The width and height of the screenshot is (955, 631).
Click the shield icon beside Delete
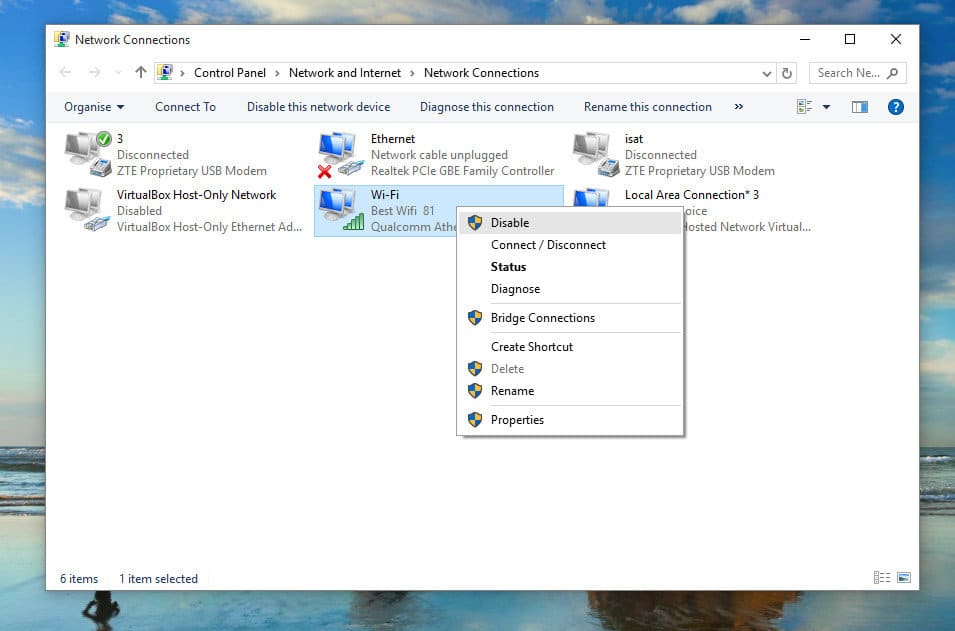[x=475, y=369]
